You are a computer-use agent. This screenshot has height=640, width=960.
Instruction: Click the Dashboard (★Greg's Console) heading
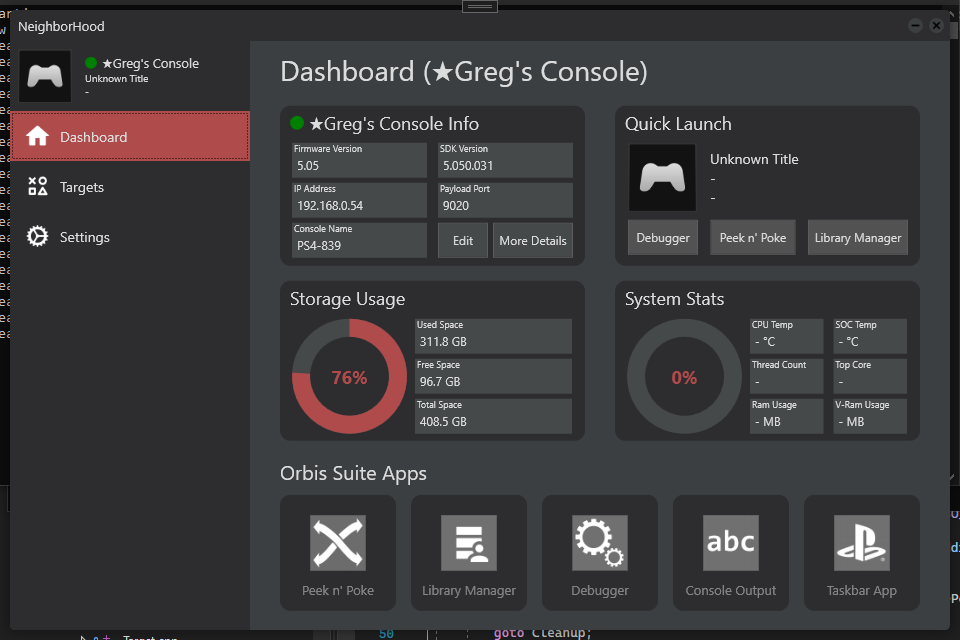coord(463,72)
